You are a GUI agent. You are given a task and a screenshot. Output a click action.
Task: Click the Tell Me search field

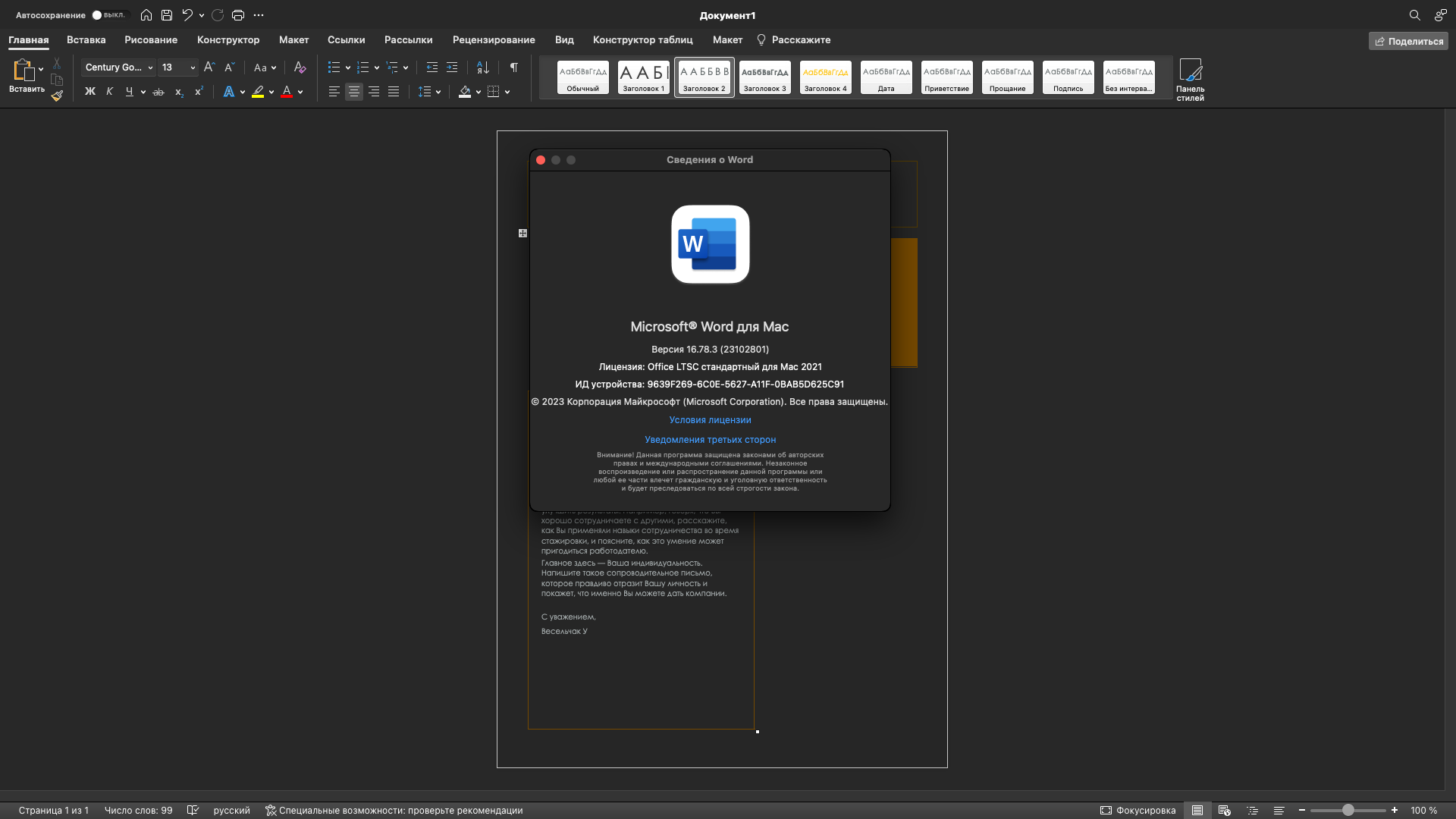coord(793,39)
